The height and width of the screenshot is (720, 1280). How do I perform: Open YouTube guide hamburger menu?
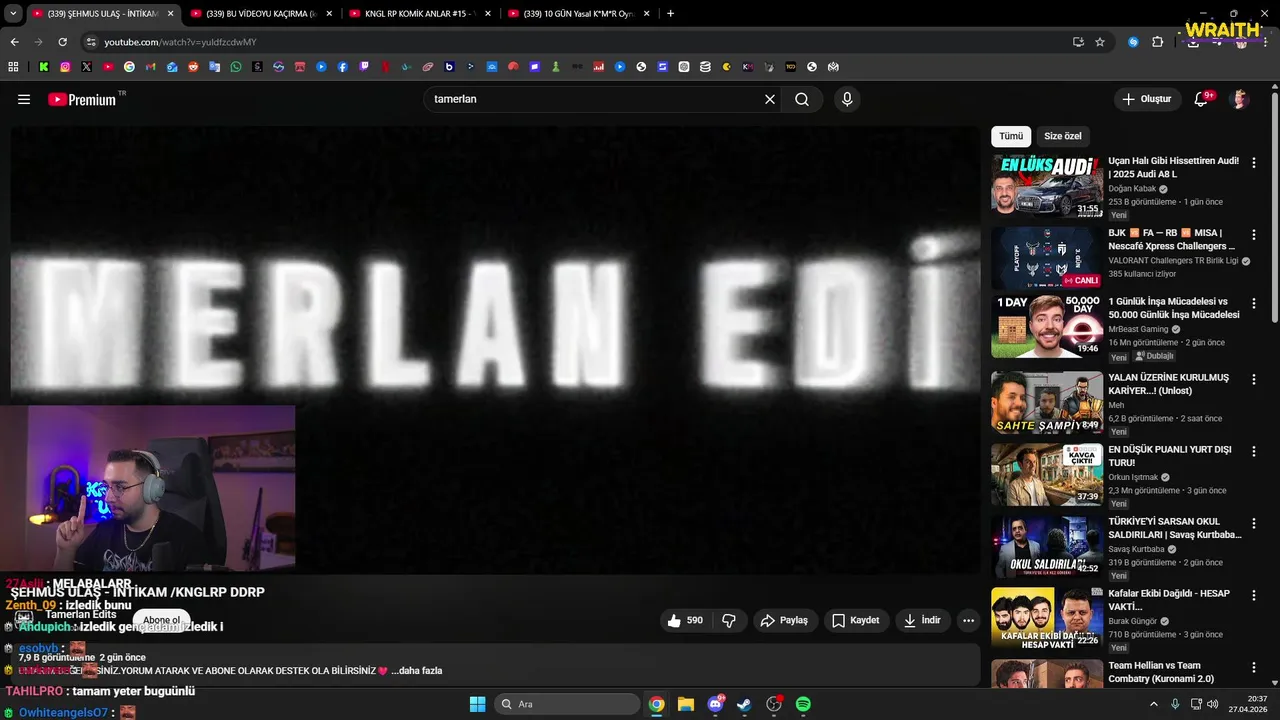(24, 99)
